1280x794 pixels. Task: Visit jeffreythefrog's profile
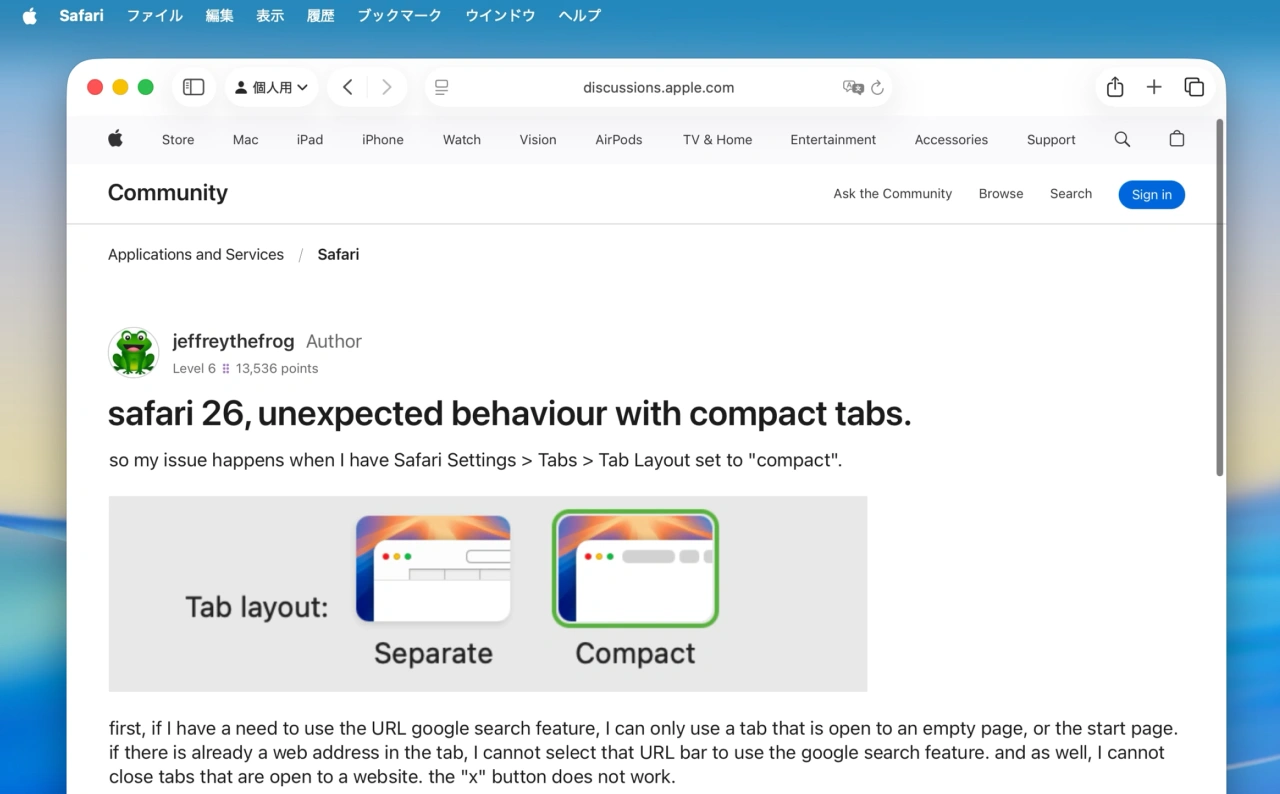(x=233, y=341)
